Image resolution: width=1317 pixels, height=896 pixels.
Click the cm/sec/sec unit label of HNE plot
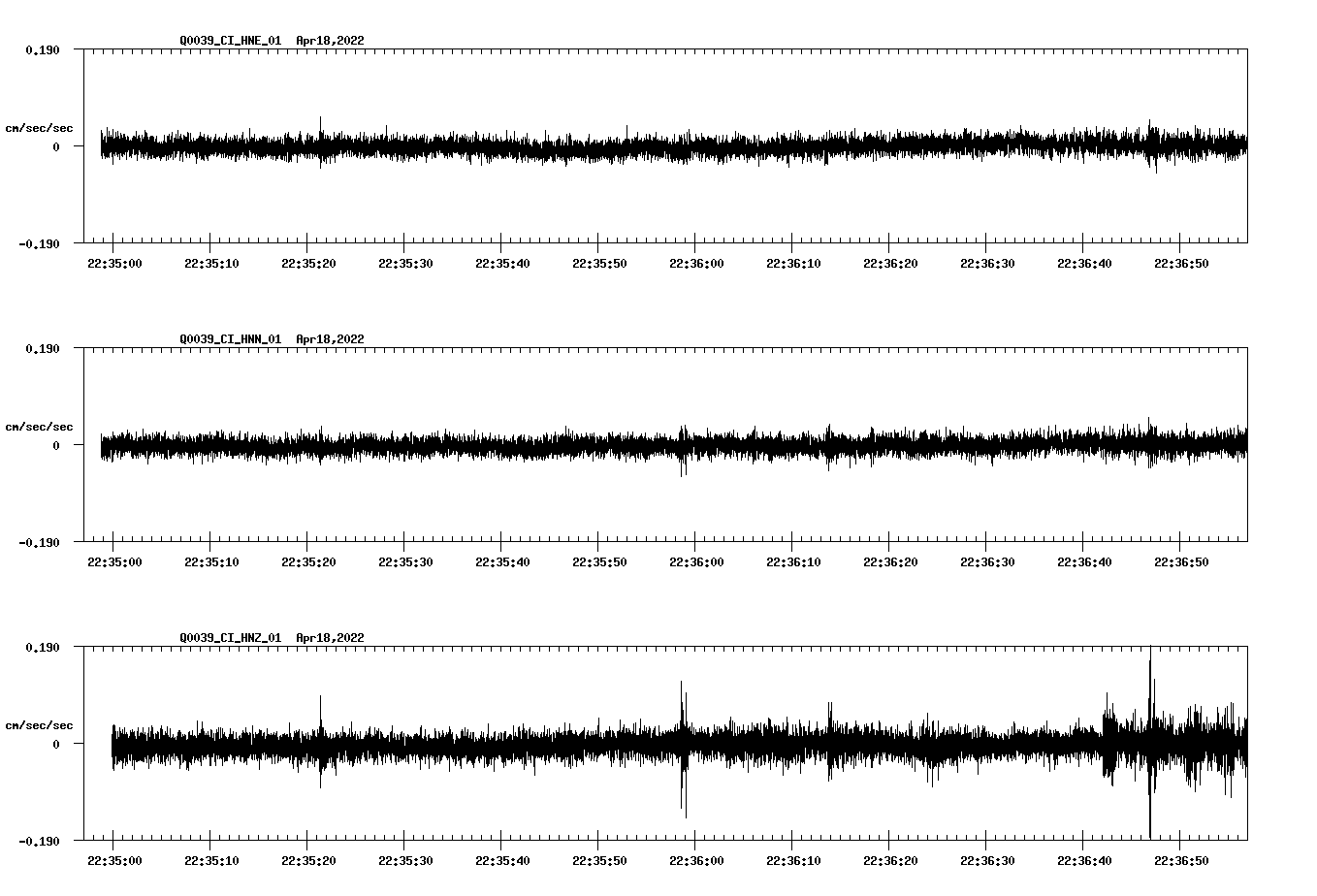click(x=39, y=128)
